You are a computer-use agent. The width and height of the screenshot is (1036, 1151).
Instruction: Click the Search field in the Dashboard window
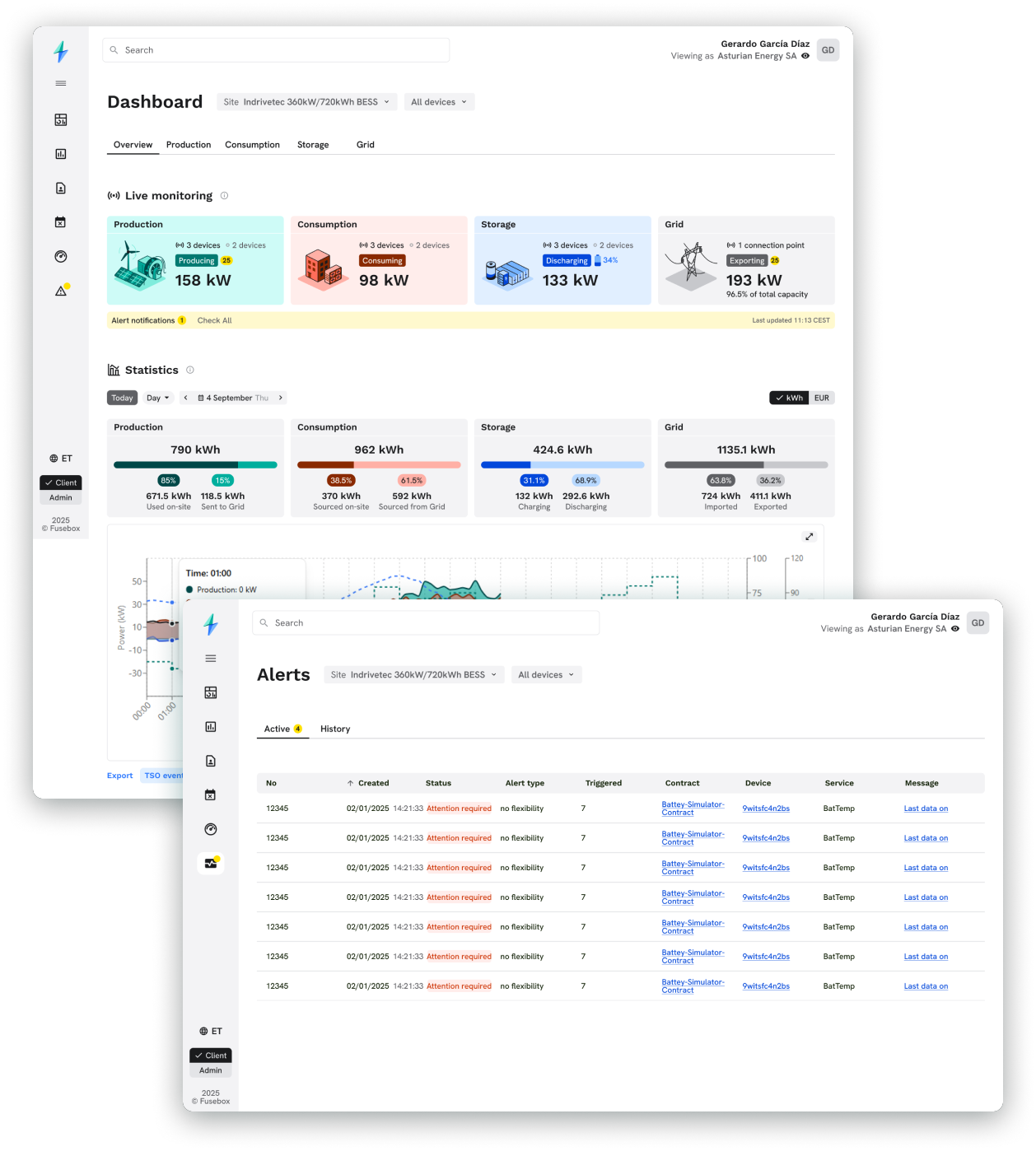pos(276,50)
